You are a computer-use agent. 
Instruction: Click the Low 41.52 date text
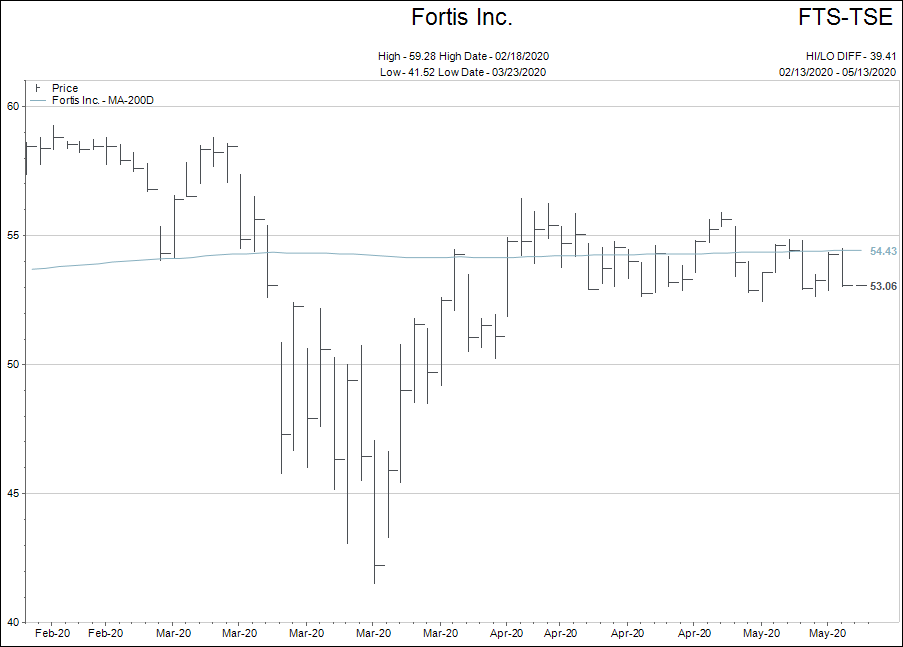click(463, 72)
